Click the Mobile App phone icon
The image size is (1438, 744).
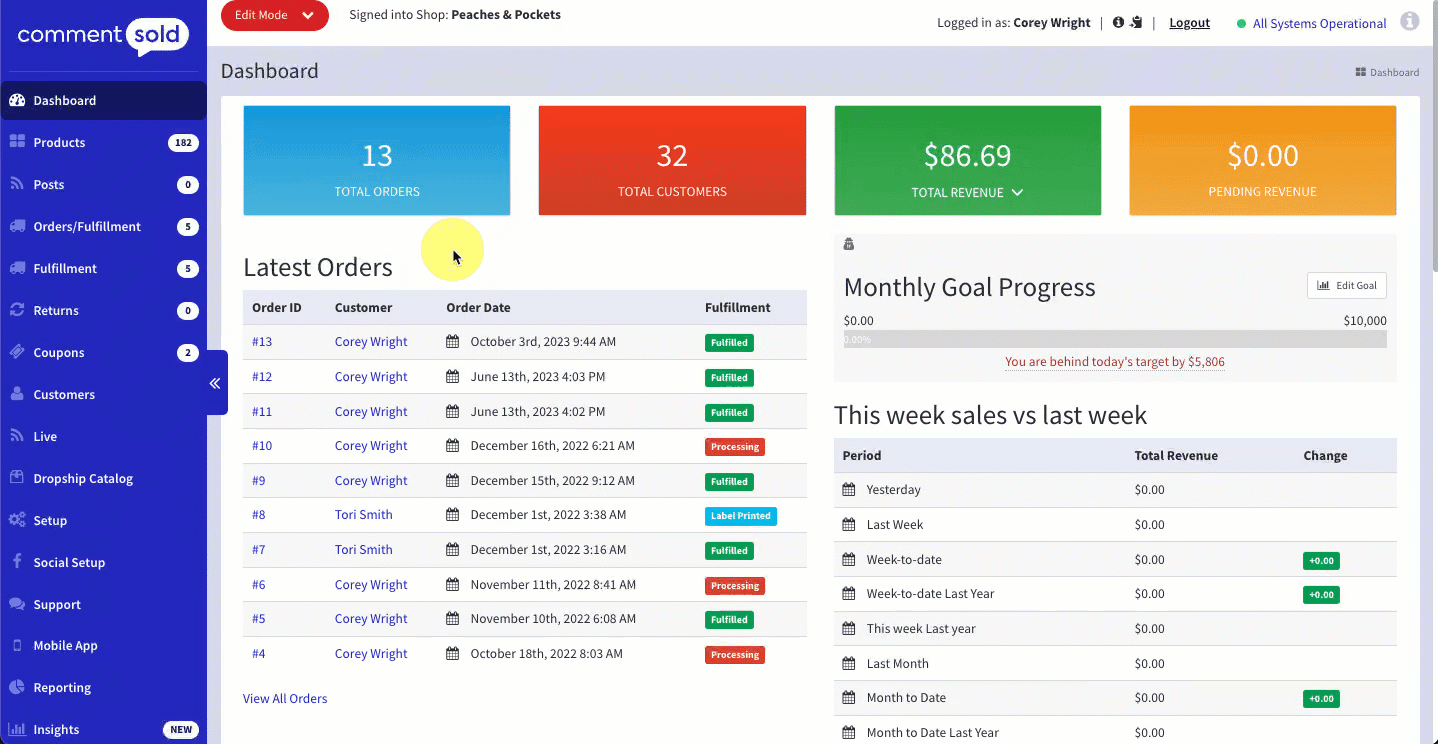17,645
